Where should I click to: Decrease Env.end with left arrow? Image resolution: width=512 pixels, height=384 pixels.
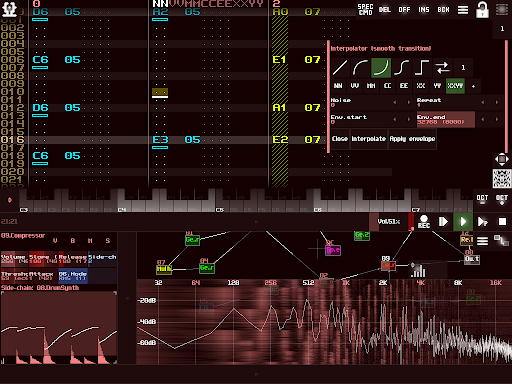pos(483,119)
